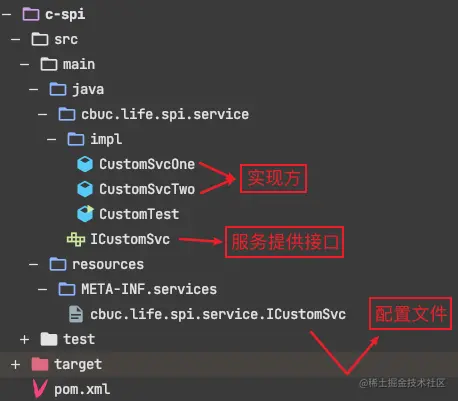458x401 pixels.
Task: Select the cbuc.life.spi.service package
Action: point(165,114)
